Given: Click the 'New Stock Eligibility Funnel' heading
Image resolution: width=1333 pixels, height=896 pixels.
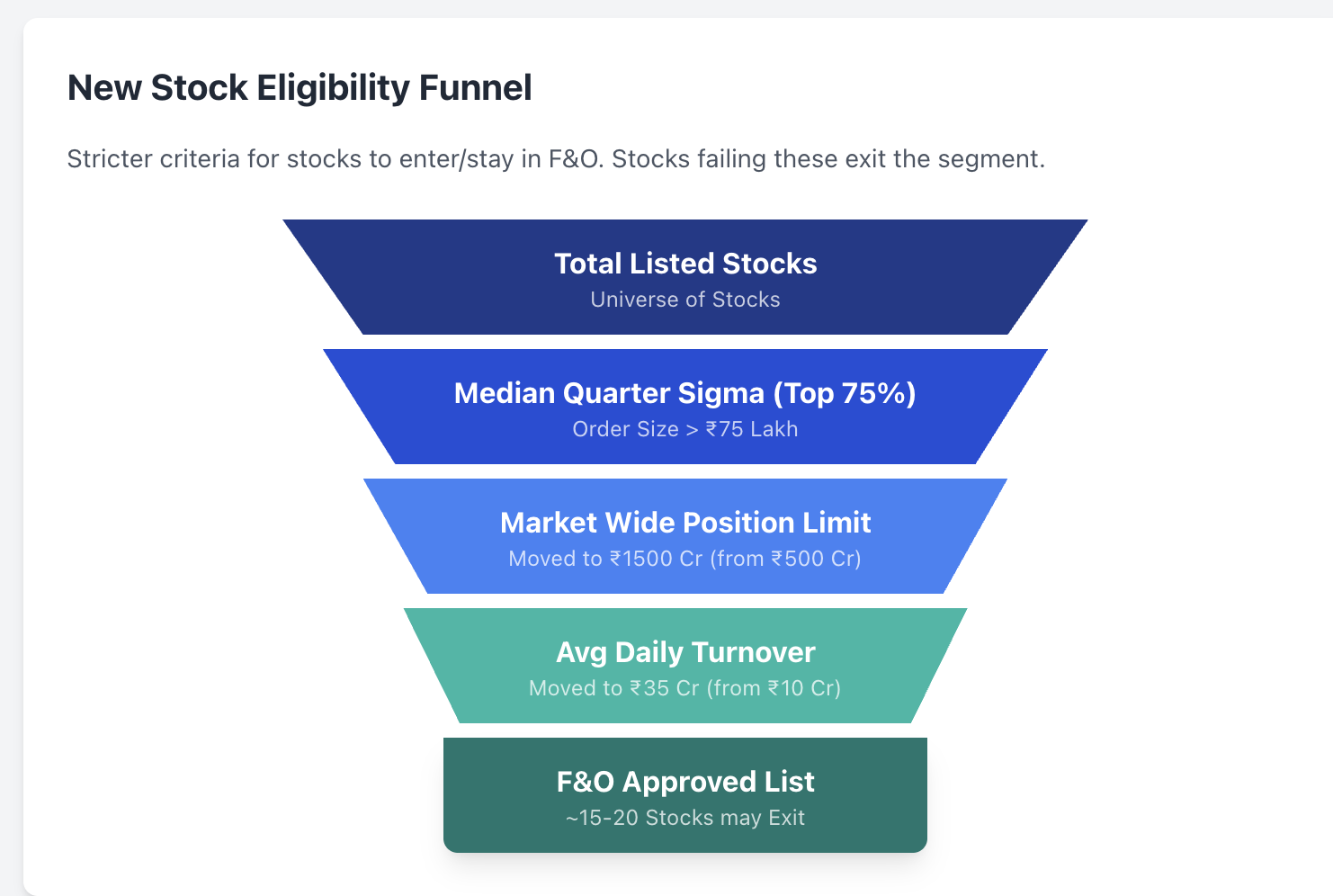Looking at the screenshot, I should (300, 88).
